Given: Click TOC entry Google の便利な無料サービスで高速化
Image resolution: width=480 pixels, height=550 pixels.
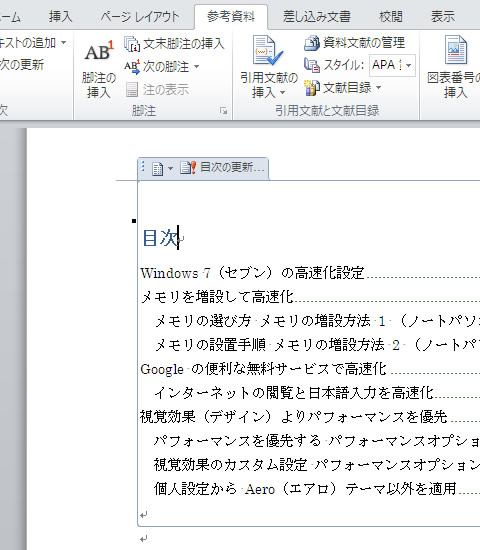Looking at the screenshot, I should (264, 369).
